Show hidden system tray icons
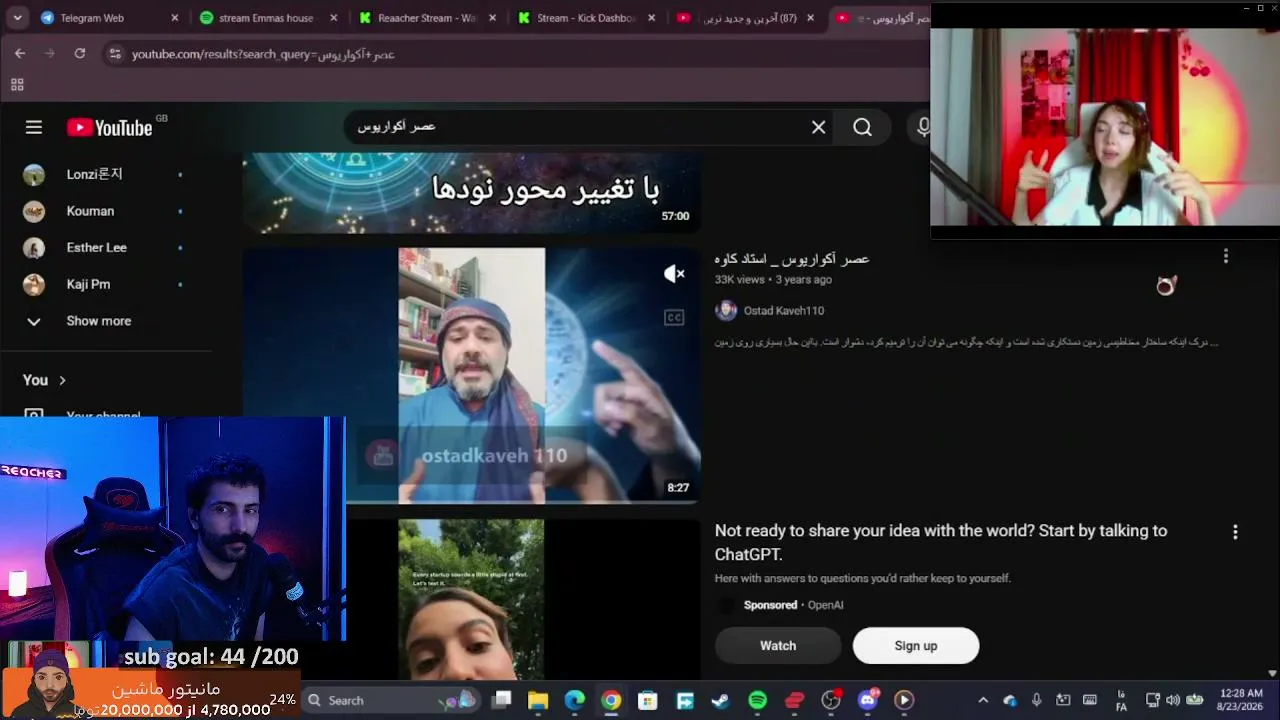This screenshot has height=720, width=1280. (983, 700)
